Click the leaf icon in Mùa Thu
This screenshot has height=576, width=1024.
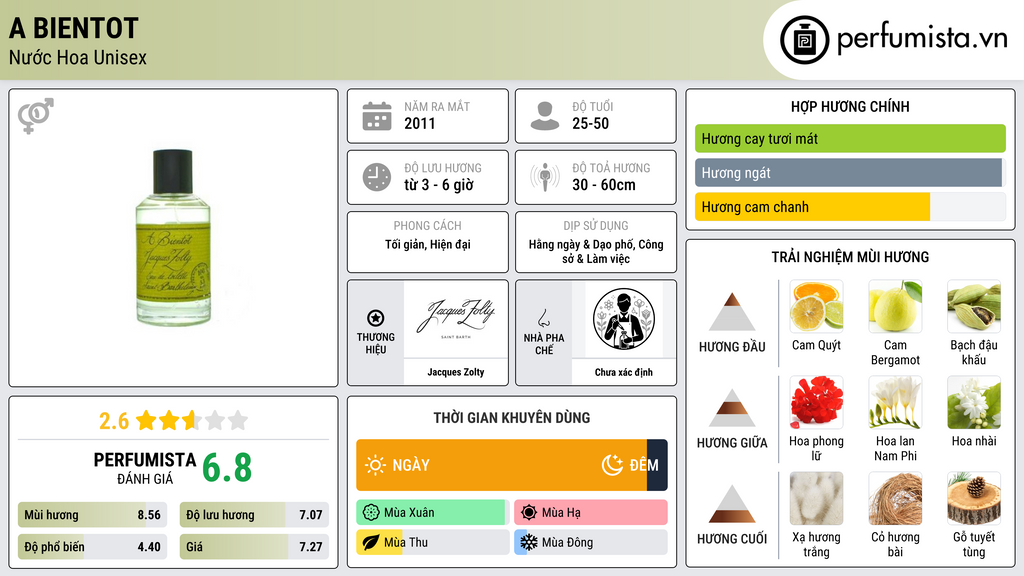tap(371, 542)
